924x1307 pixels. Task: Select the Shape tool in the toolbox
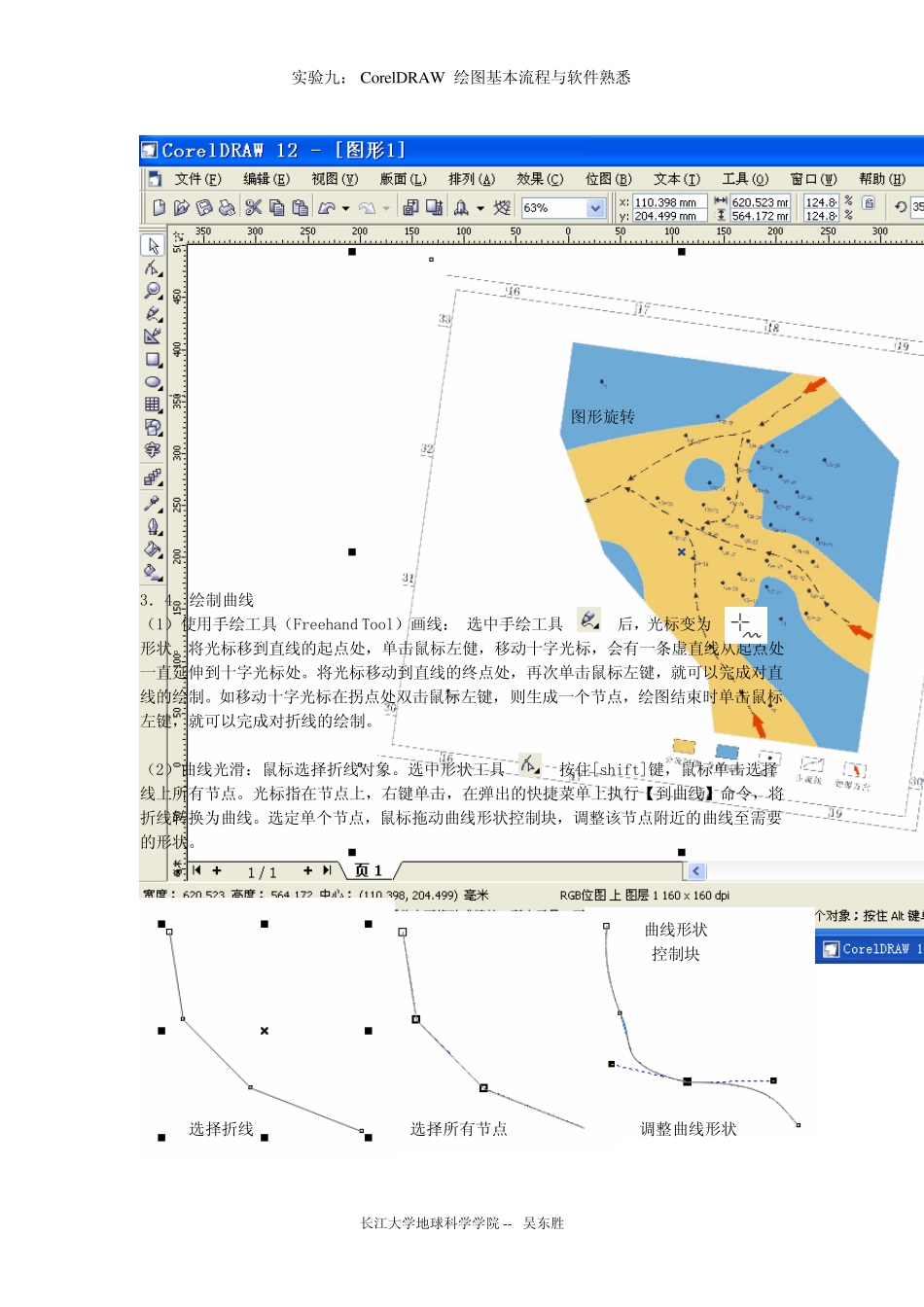click(153, 268)
